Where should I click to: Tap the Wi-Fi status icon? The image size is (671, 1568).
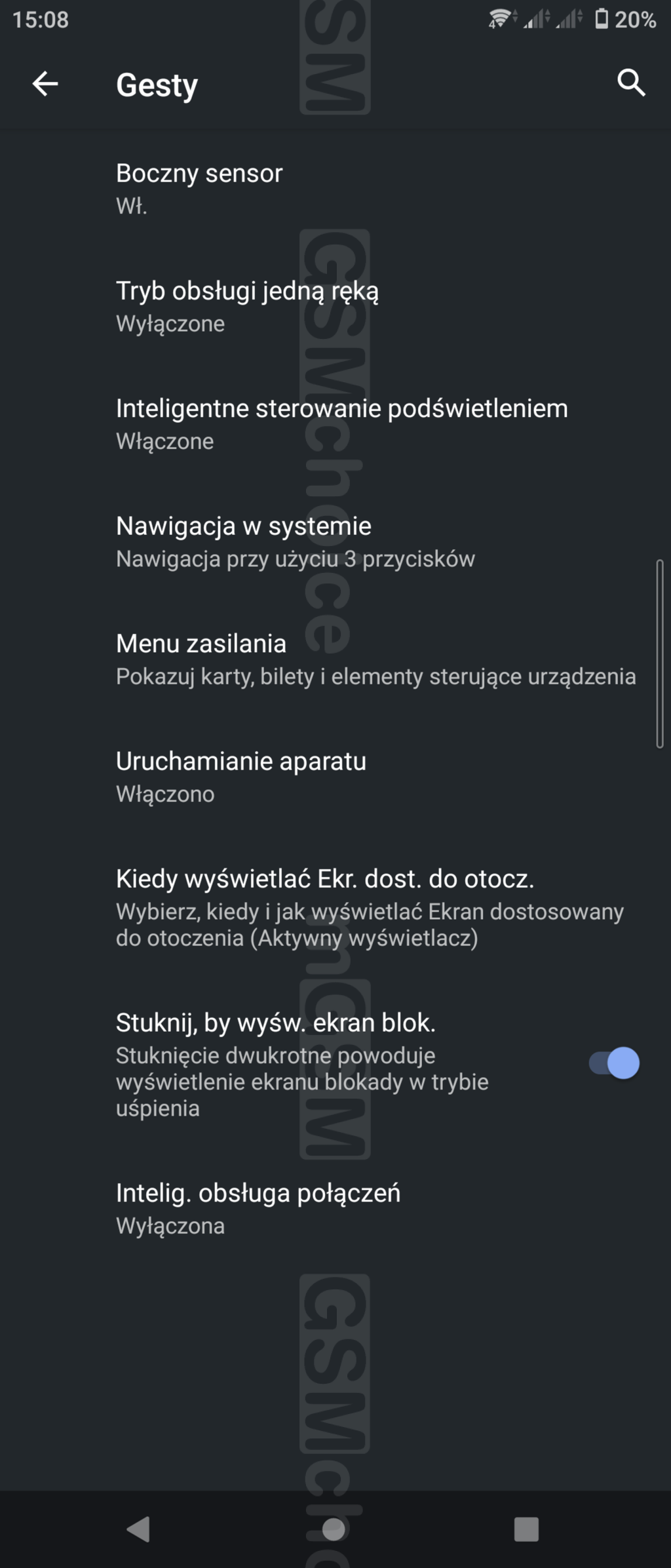pyautogui.click(x=501, y=19)
